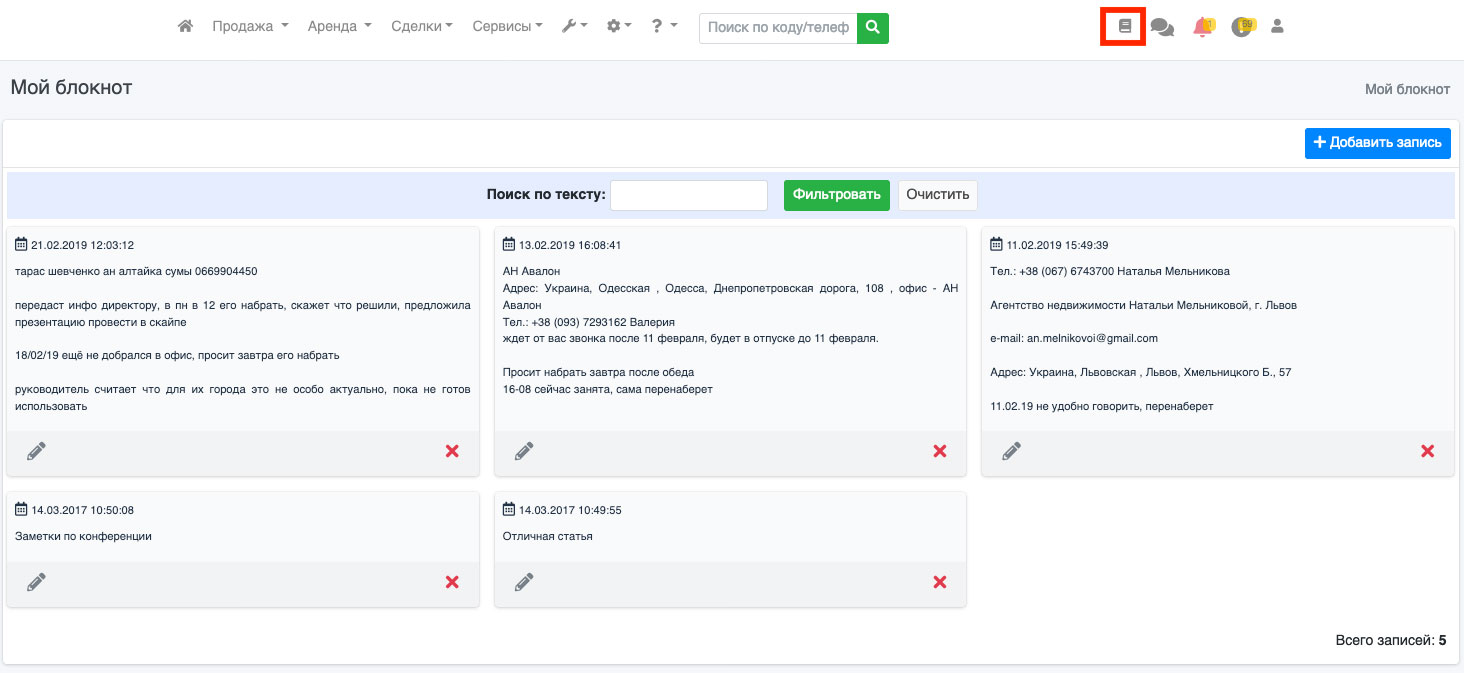Click the Поиск по тексту input field
The width and height of the screenshot is (1464, 673).
point(688,195)
